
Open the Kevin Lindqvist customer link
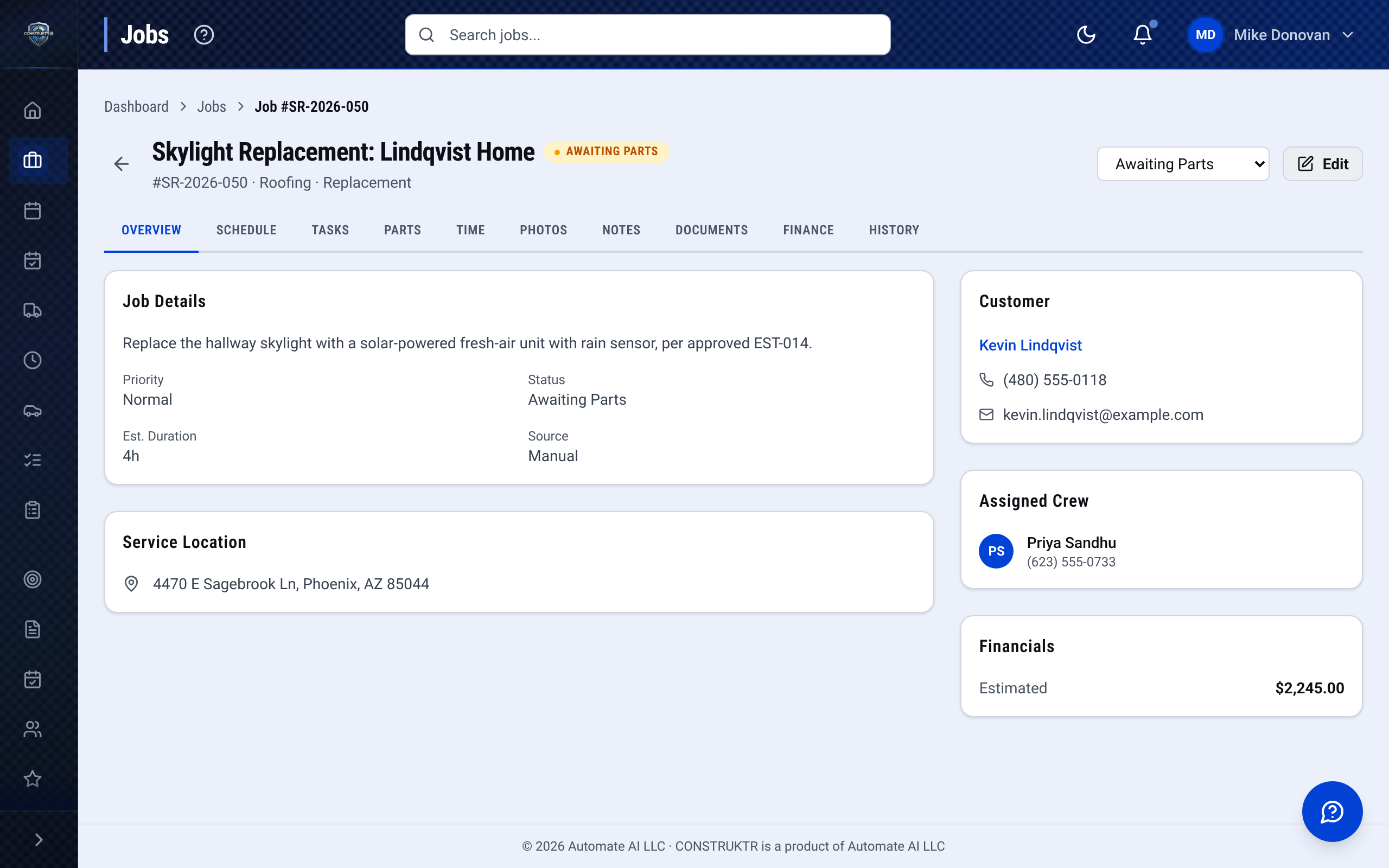tap(1030, 345)
